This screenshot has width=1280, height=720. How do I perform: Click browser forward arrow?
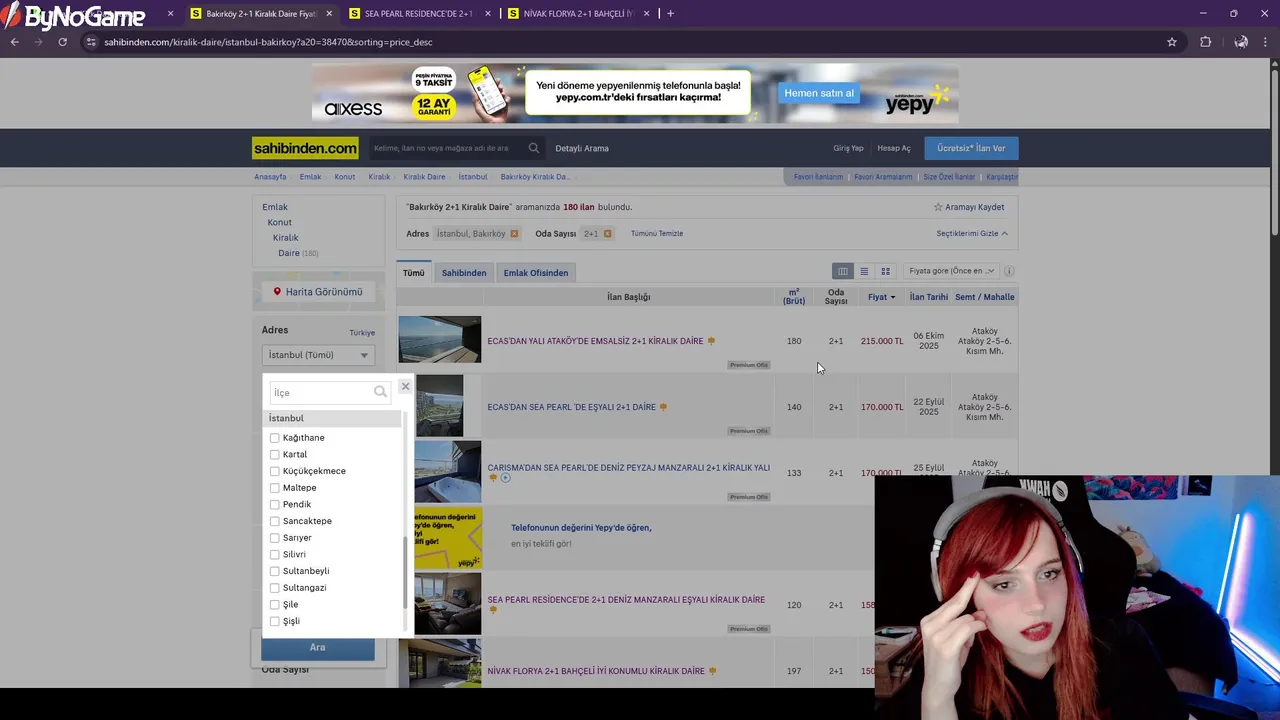point(38,42)
